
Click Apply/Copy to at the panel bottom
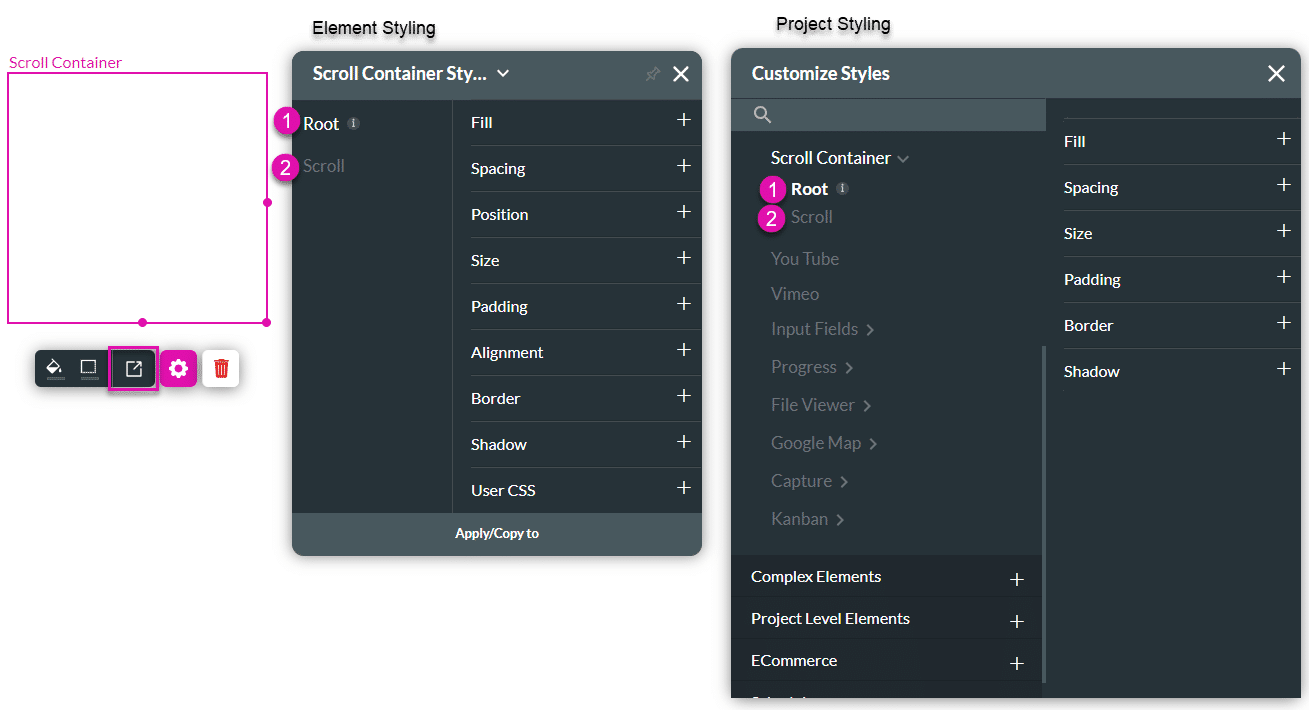(497, 533)
